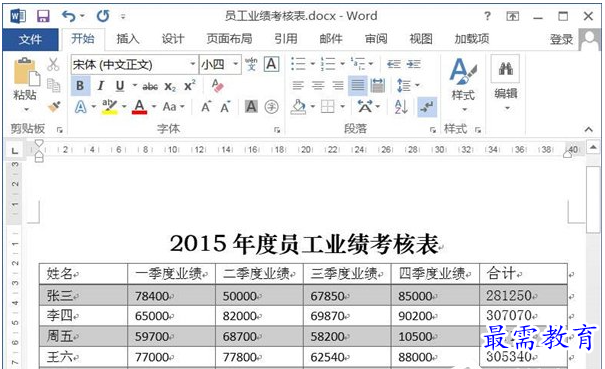Screen dimensions: 605x369
Task: Open the font size dropdown 小四
Action: [235, 64]
